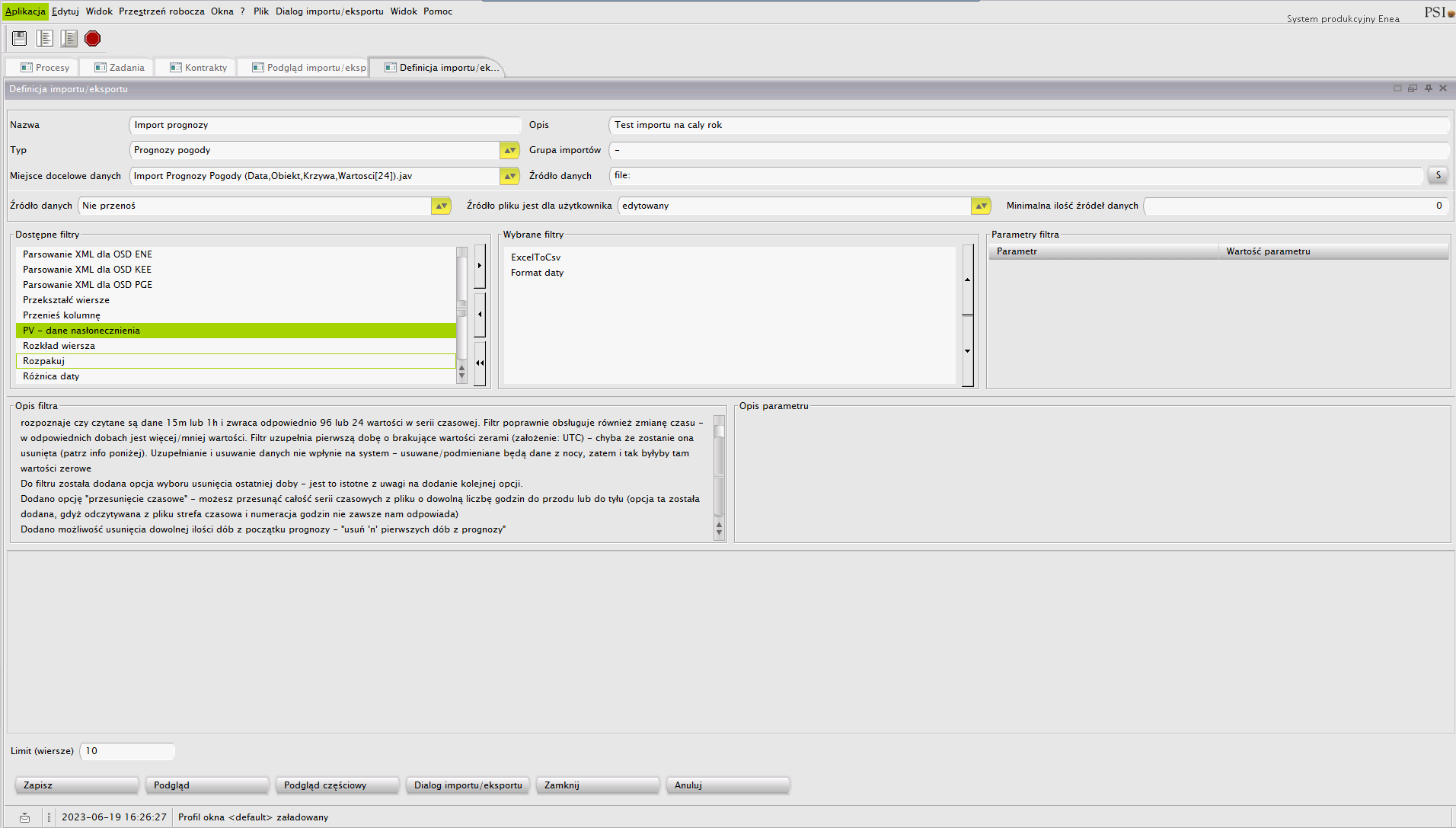Open the Edytuj menu
Image resolution: width=1456 pixels, height=828 pixels.
tap(65, 11)
